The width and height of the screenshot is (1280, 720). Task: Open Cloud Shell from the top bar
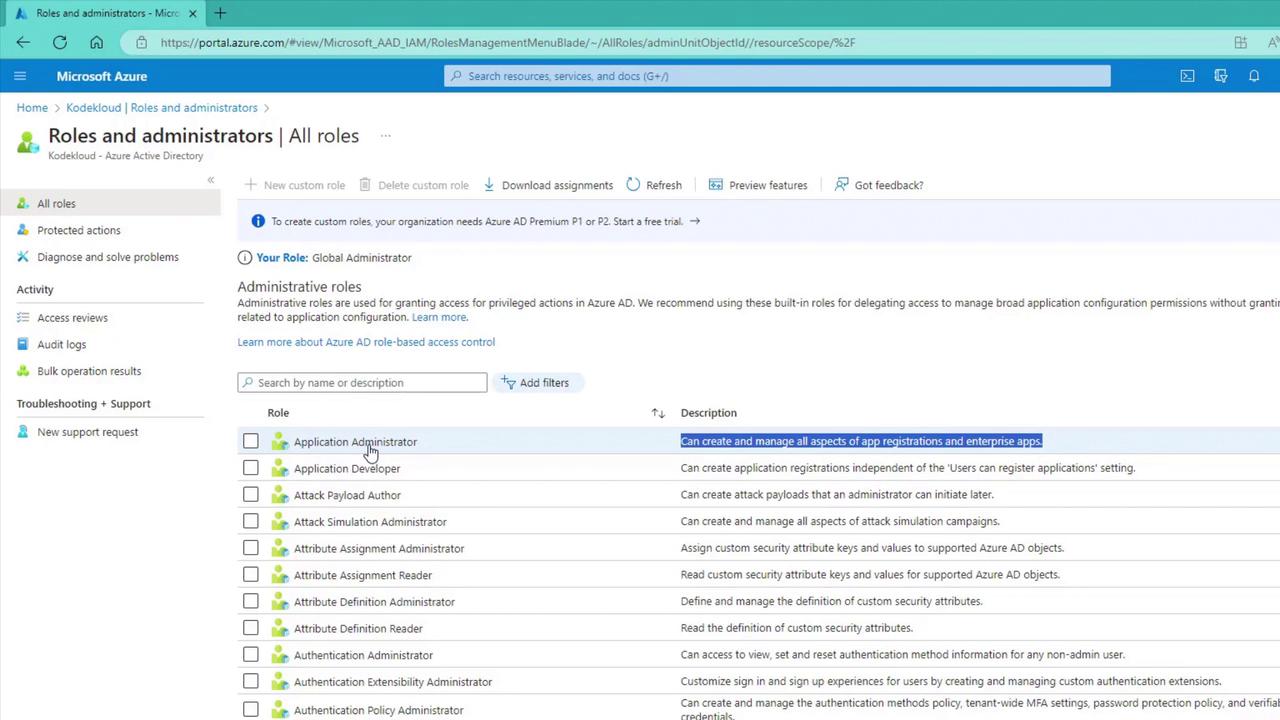1187,76
